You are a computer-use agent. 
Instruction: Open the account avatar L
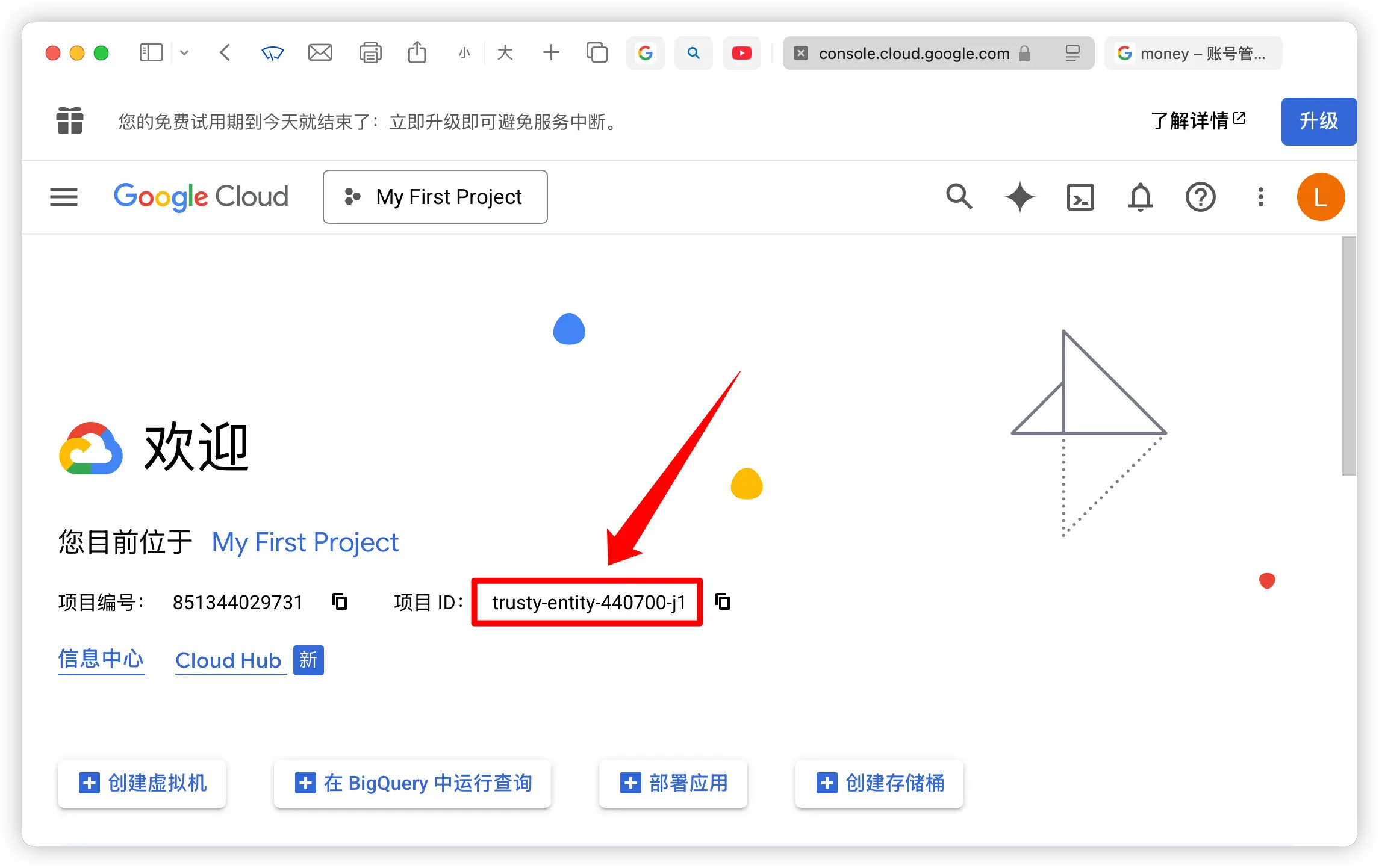pos(1321,197)
